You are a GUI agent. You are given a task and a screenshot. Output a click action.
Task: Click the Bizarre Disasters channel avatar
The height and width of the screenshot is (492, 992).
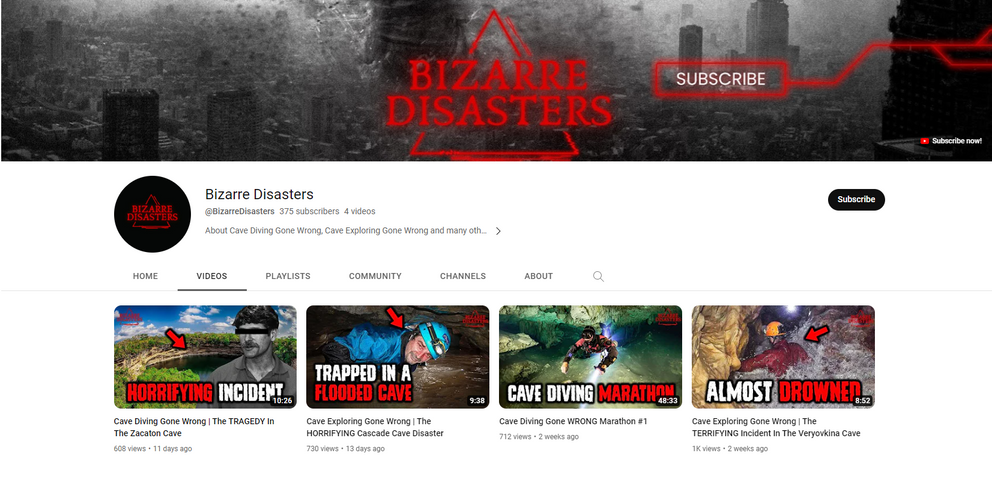(x=152, y=214)
